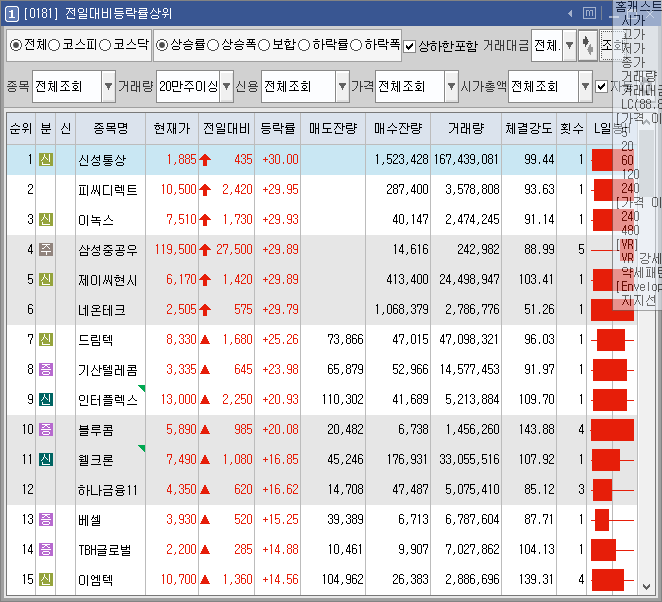Click the 신 badge icon for 인터플렉스

tap(46, 399)
